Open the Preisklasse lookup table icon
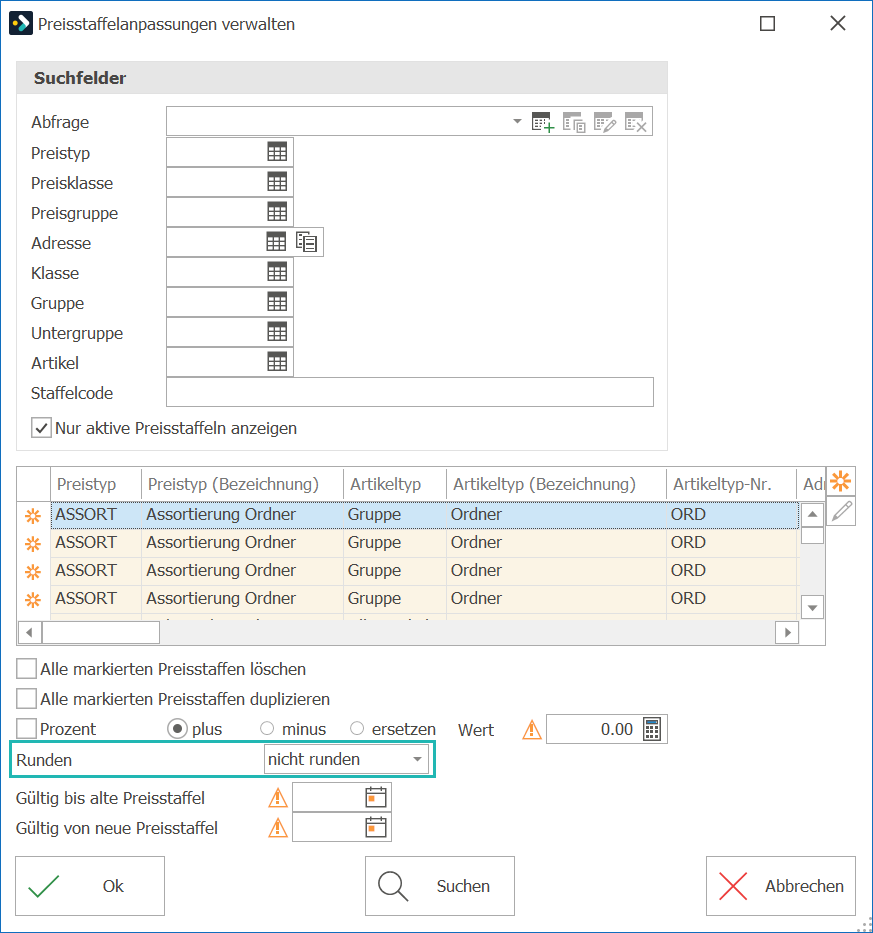 coord(277,182)
